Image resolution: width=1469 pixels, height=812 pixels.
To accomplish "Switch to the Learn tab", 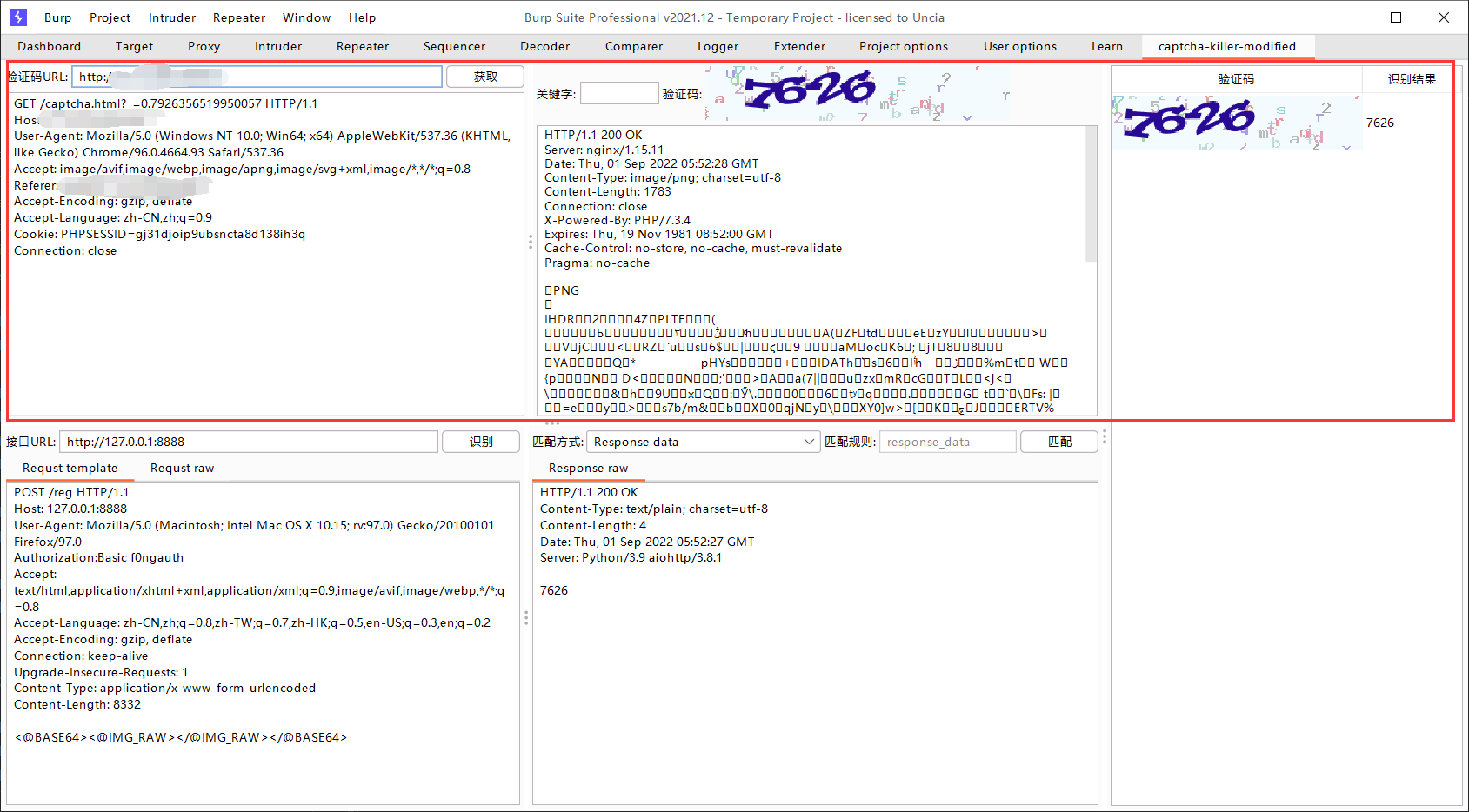I will pos(1107,46).
